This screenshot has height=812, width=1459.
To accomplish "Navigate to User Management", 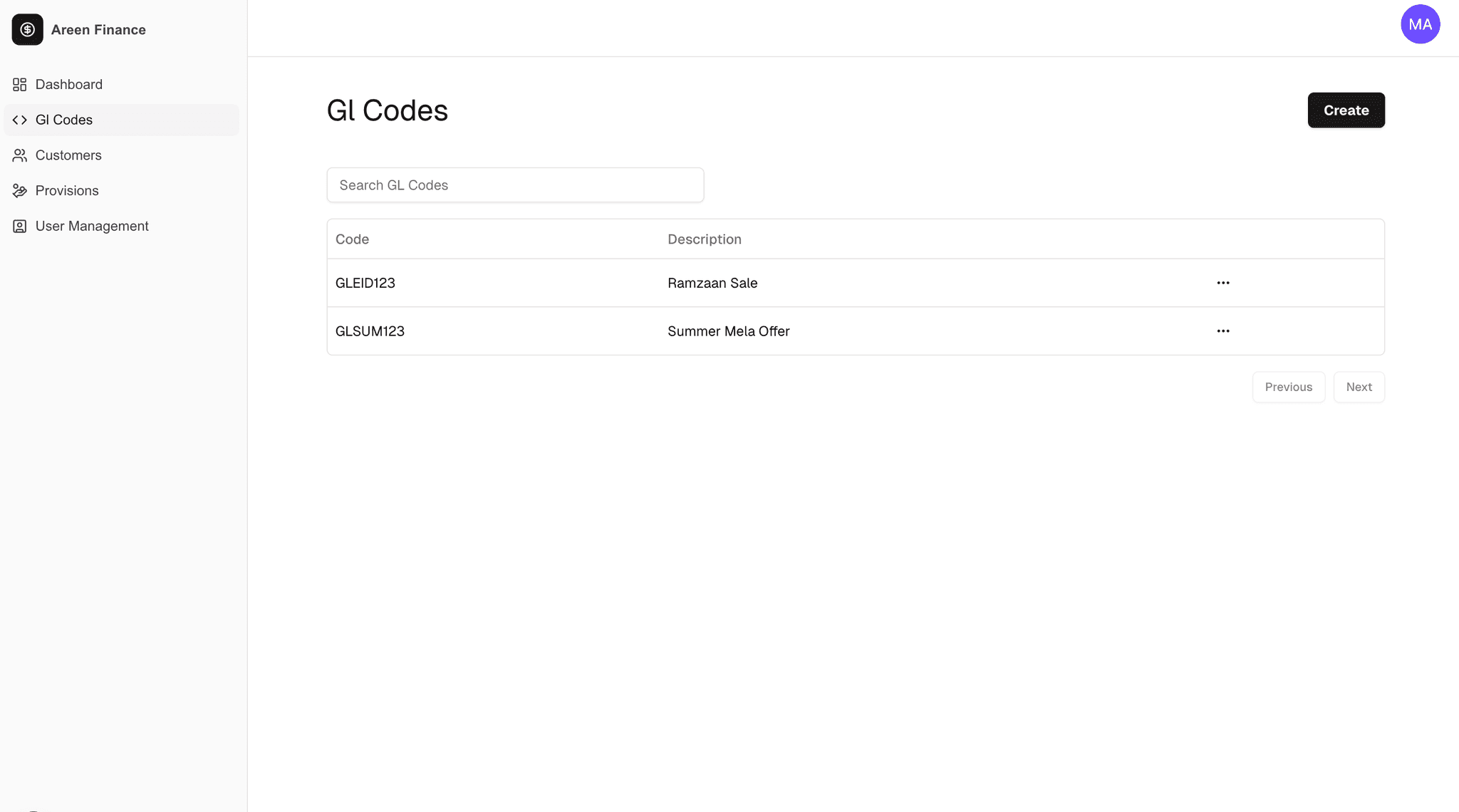I will tap(91, 226).
